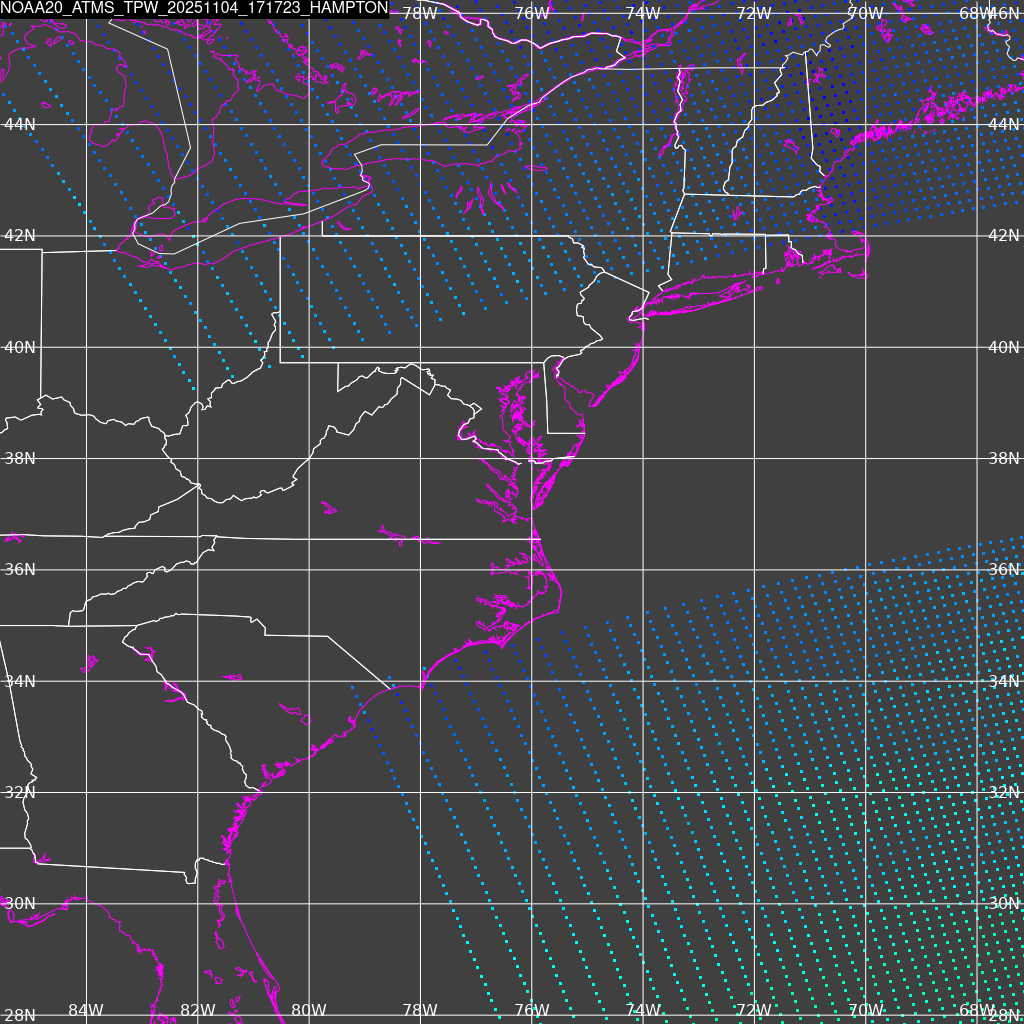Image resolution: width=1024 pixels, height=1024 pixels.
Task: Click the NOAA20_ATMS_TPW title label
Action: point(194,9)
